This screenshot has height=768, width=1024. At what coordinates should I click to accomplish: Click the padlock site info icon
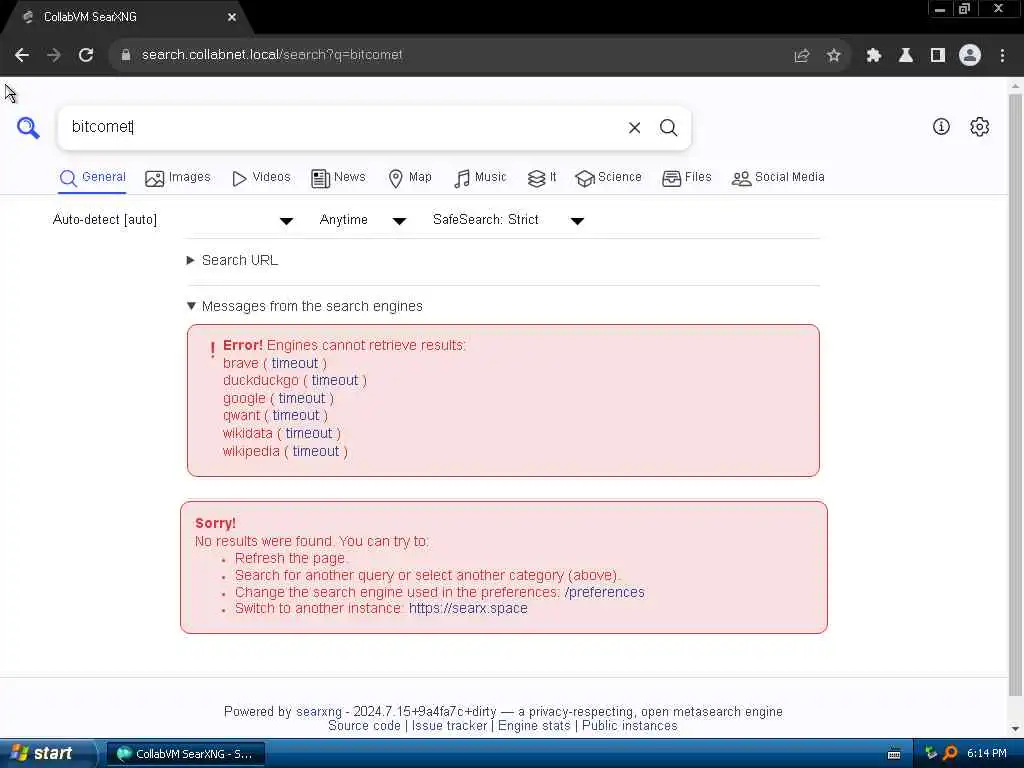126,55
